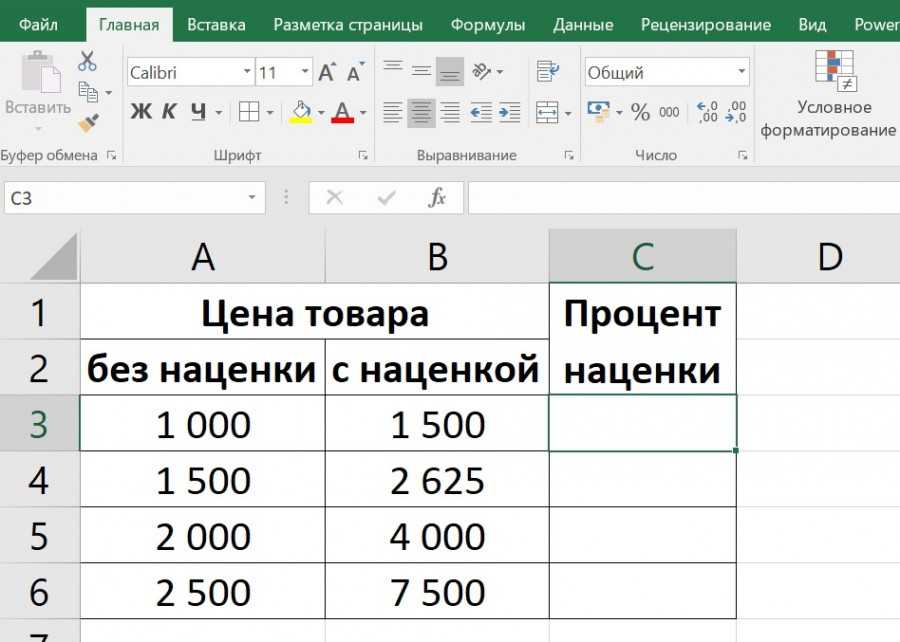Select the Format Painter brush
900x642 pixels.
coord(88,122)
